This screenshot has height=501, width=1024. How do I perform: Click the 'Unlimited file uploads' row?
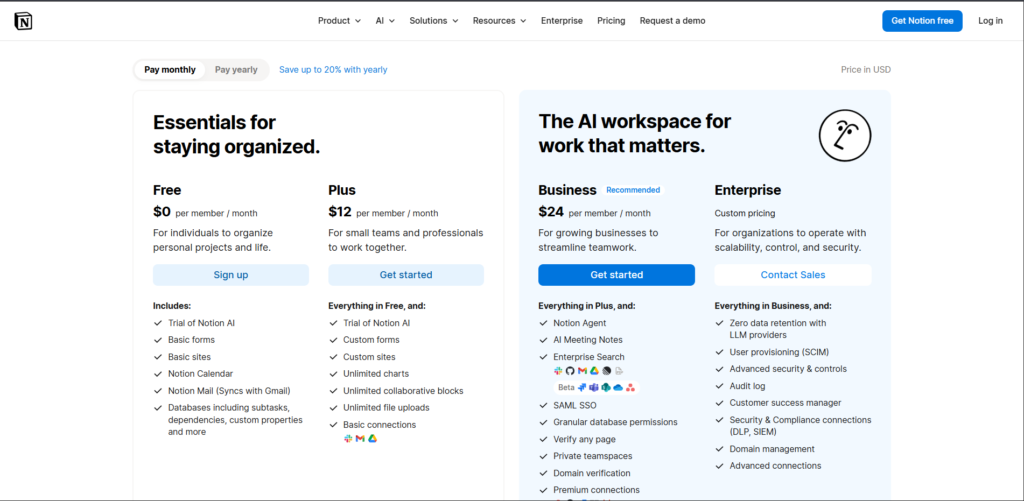[x=386, y=408]
